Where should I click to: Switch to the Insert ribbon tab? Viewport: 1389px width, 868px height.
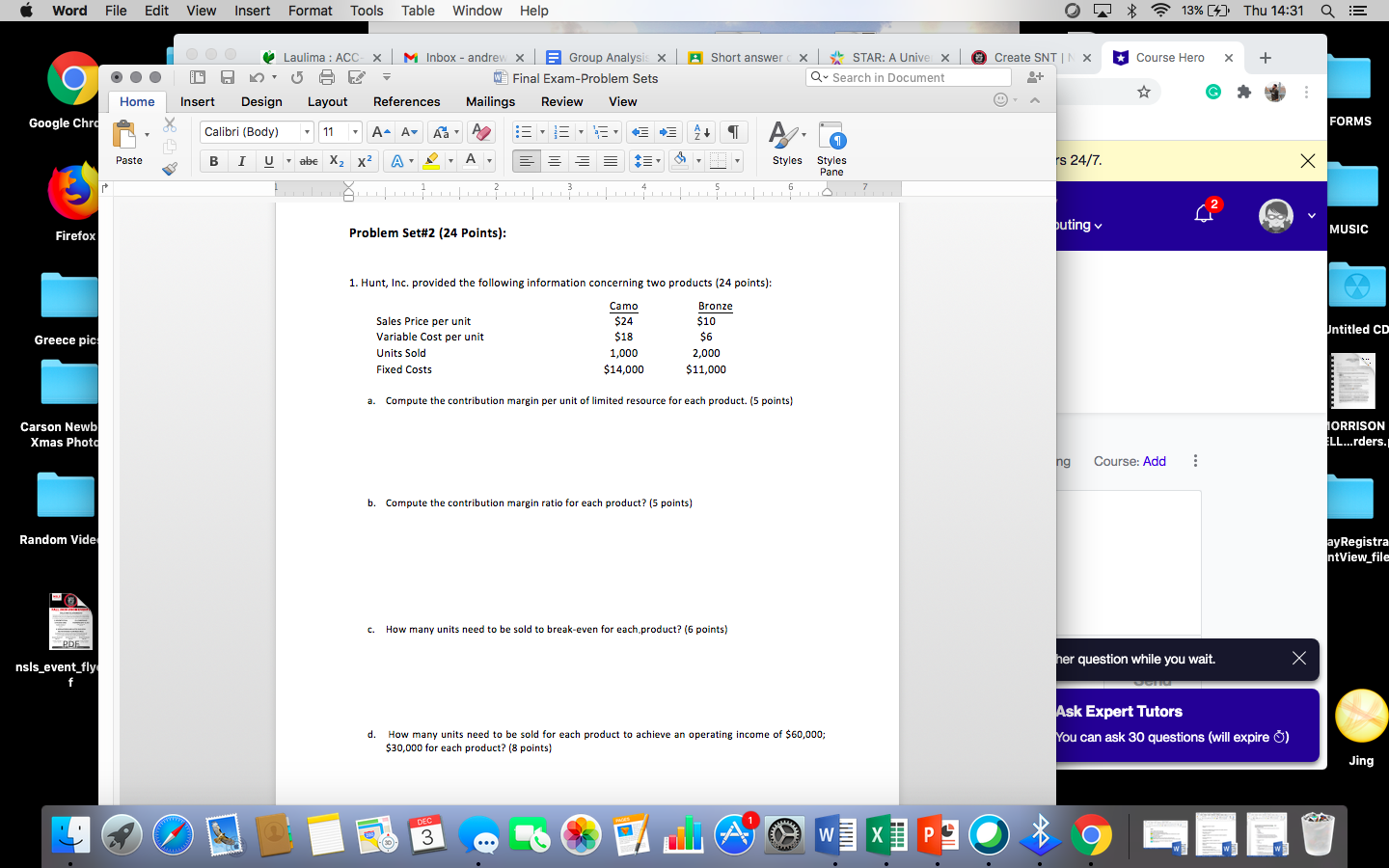(x=198, y=101)
